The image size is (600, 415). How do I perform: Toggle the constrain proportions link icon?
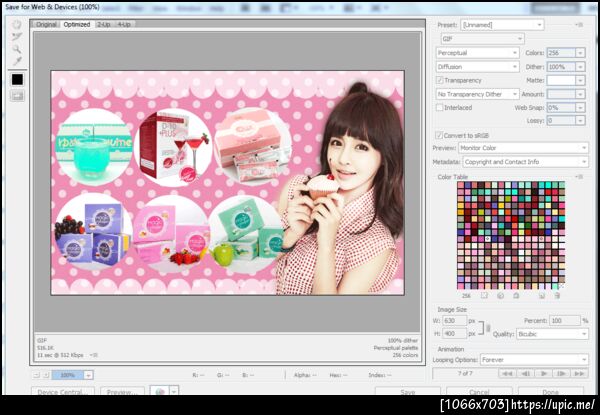tap(488, 327)
